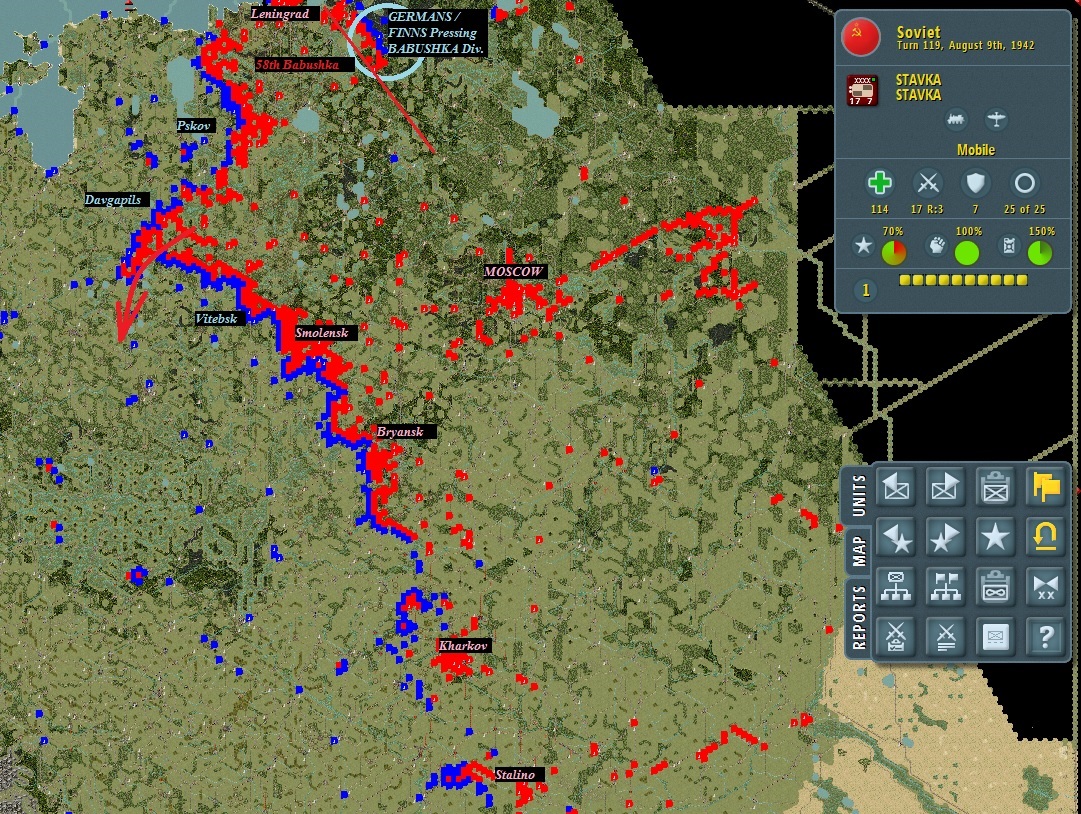
Task: Switch to the MAP tab
Action: point(859,551)
